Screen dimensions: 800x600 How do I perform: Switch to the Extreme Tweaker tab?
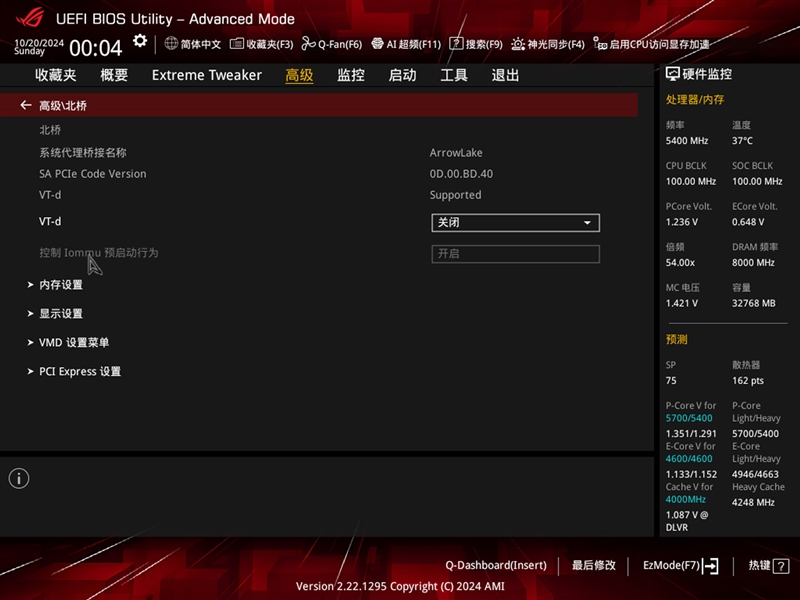[x=206, y=75]
